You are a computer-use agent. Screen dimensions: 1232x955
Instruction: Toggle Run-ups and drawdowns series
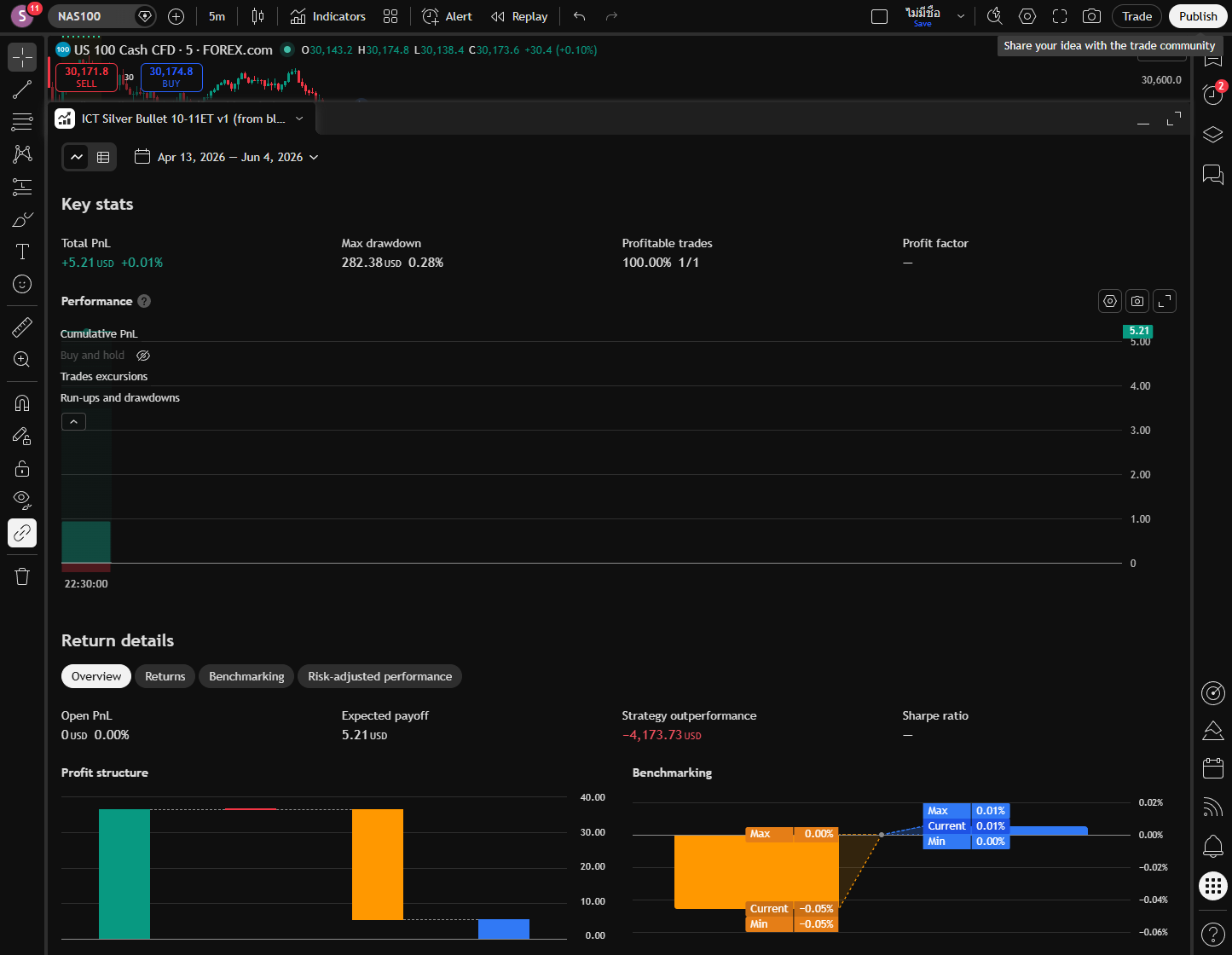[120, 397]
